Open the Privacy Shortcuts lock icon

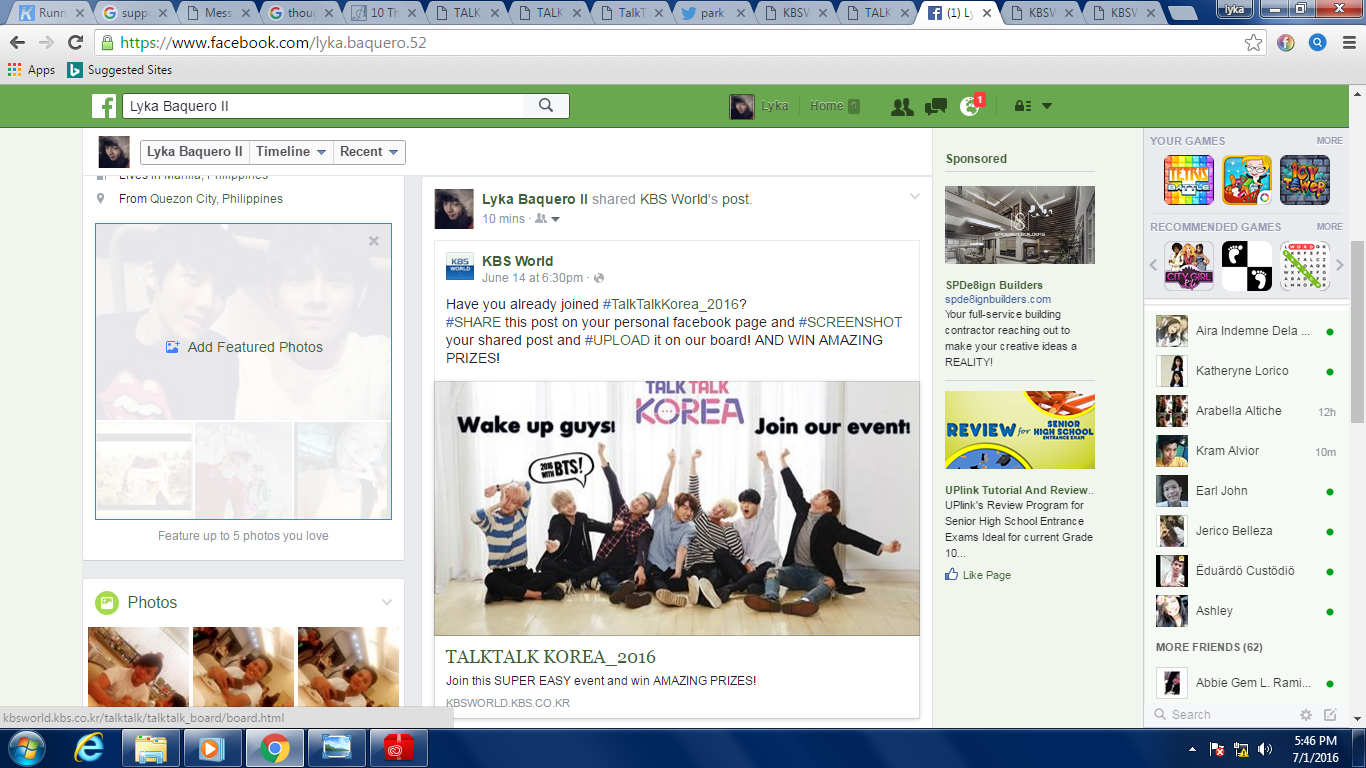click(1023, 106)
